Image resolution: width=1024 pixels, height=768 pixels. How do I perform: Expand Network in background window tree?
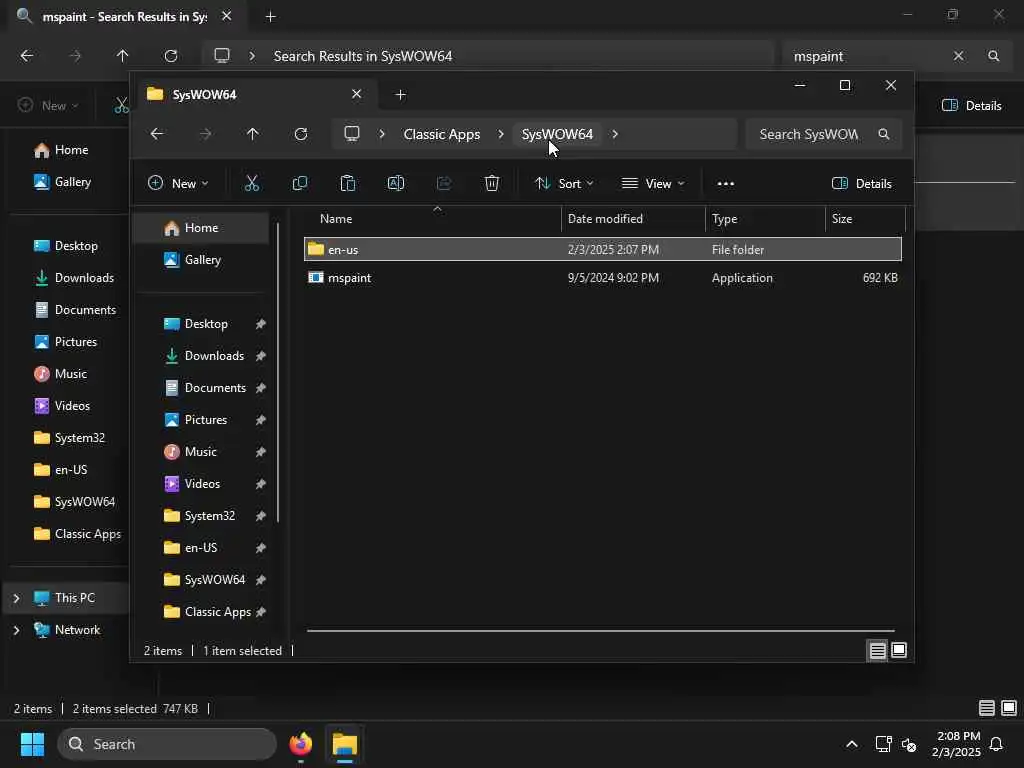tap(16, 630)
